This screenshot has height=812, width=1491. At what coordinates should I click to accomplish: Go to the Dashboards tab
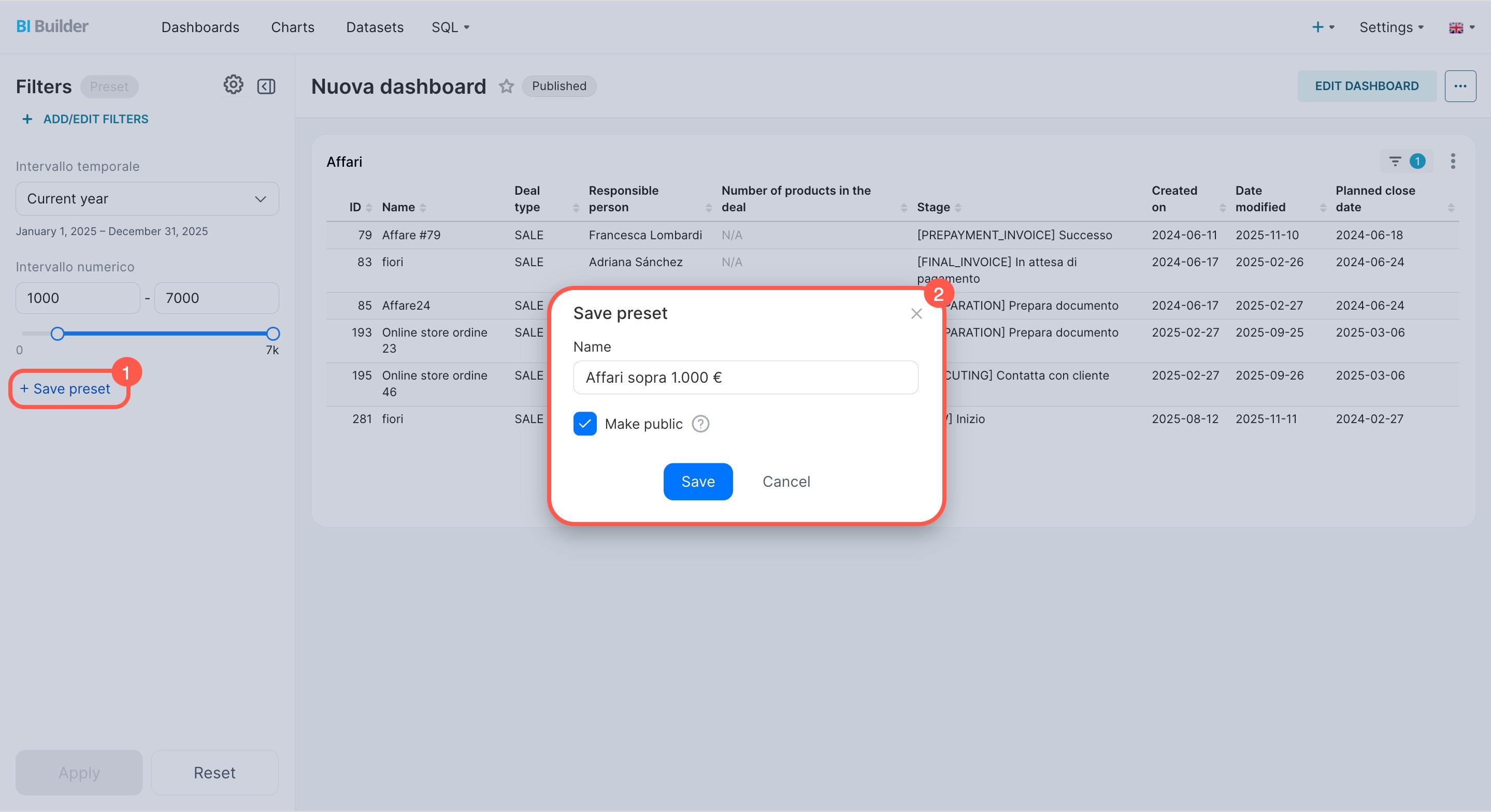pos(200,27)
